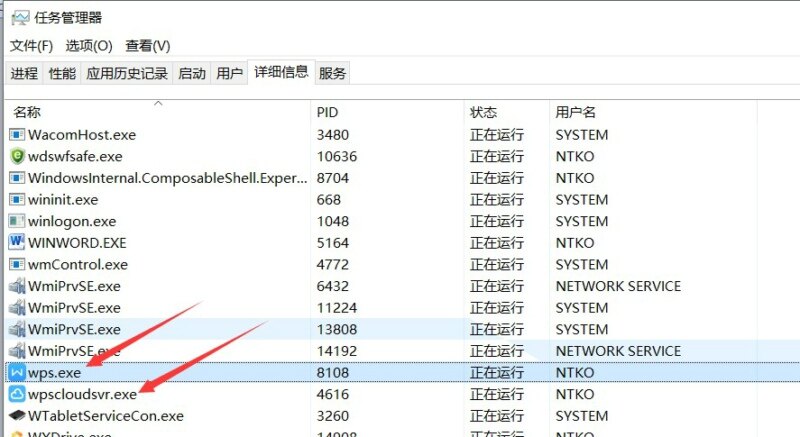
Task: Click the wdswfsafe.exe green shield icon
Action: [x=17, y=156]
